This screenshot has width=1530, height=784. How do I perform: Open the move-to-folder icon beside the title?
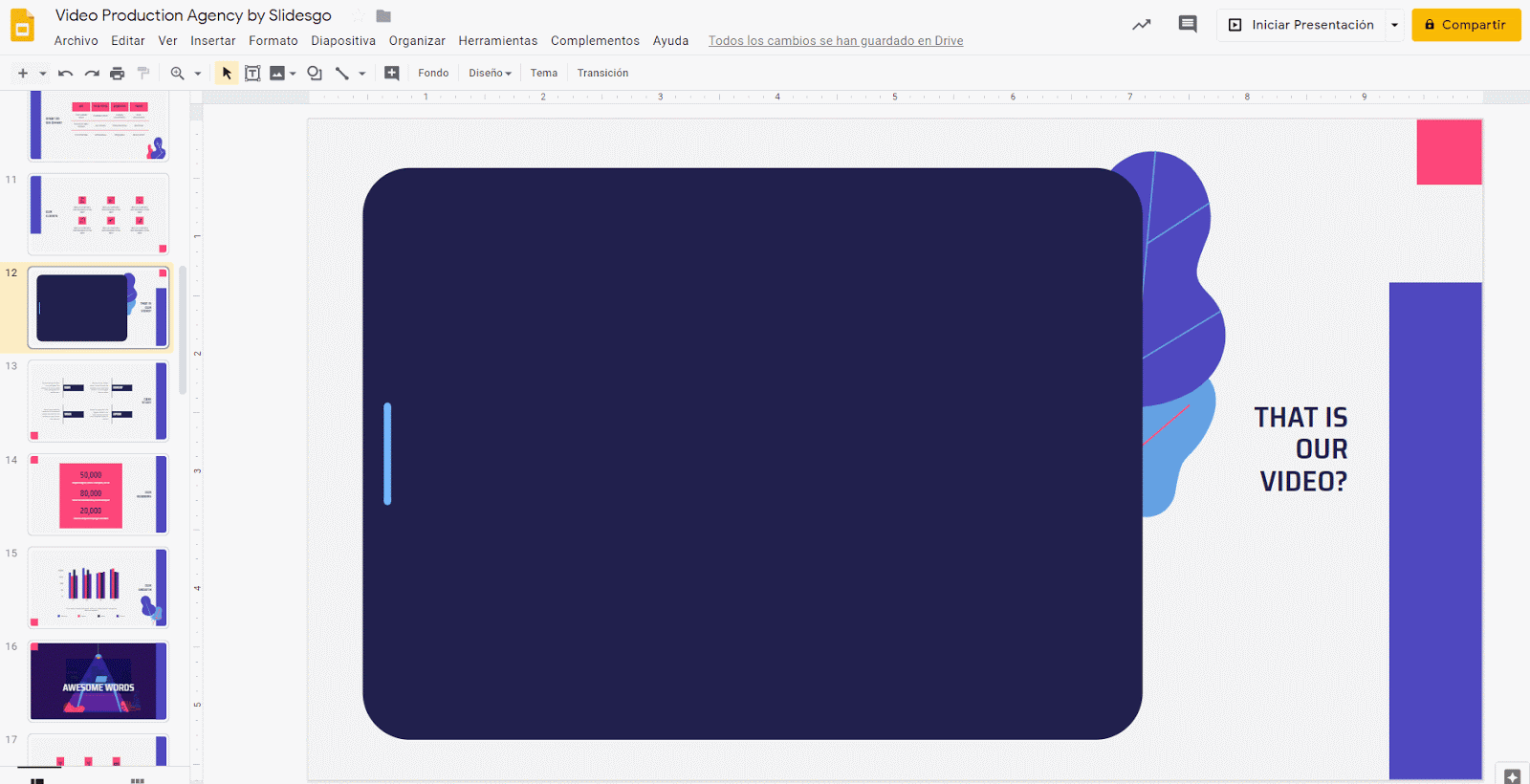(383, 15)
